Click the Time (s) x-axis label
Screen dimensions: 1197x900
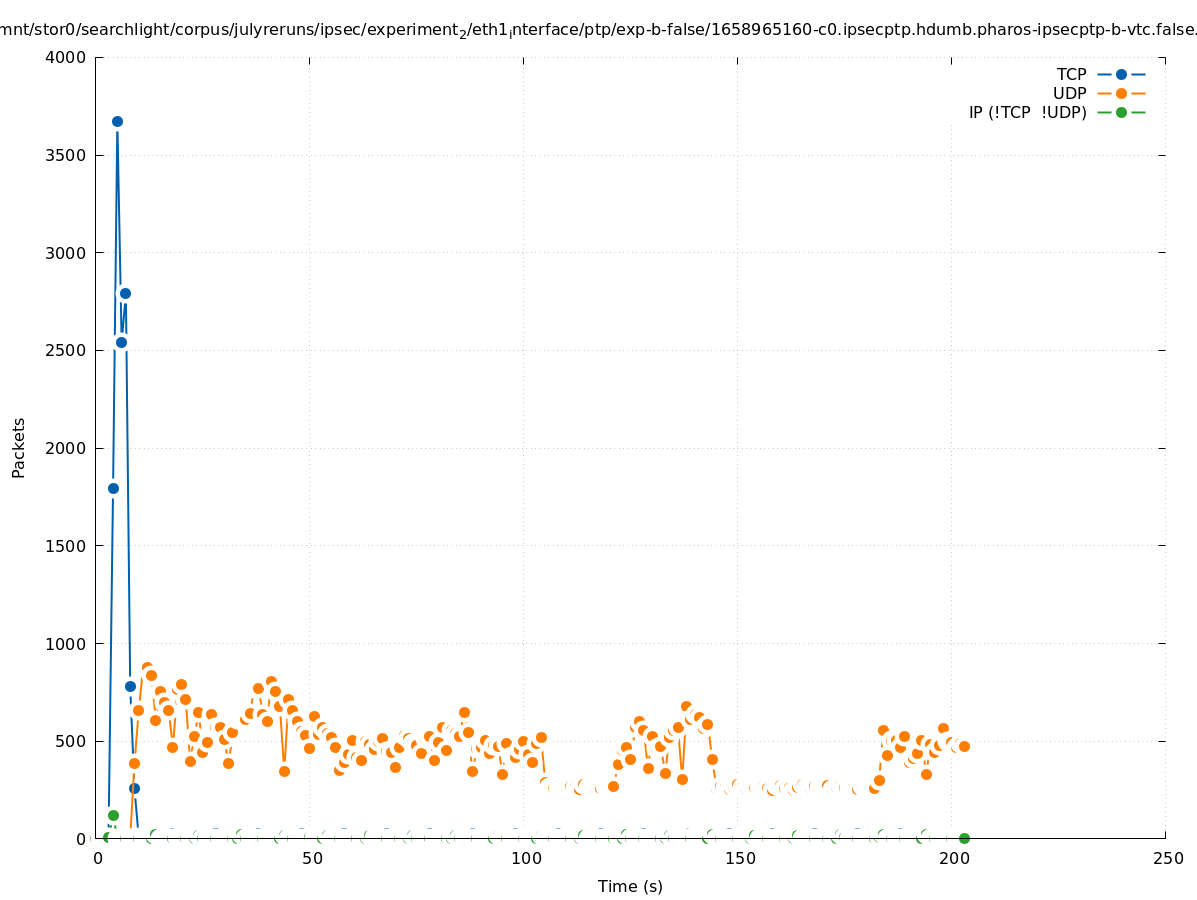[630, 886]
